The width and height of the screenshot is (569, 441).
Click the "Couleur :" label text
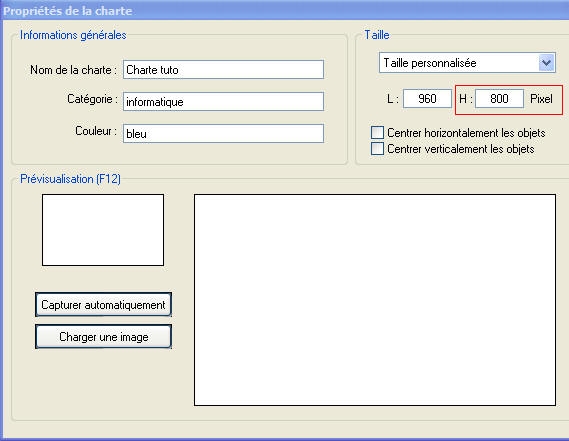[x=96, y=131]
